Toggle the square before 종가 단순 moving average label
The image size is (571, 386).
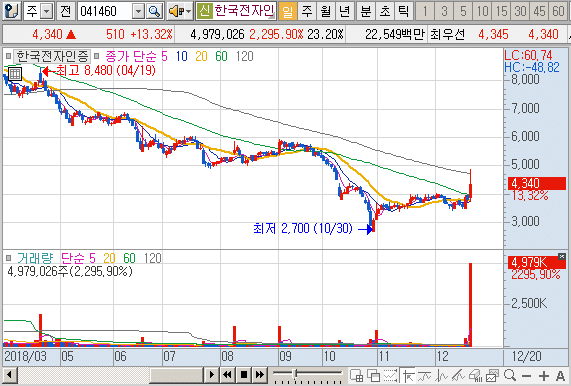tap(97, 56)
